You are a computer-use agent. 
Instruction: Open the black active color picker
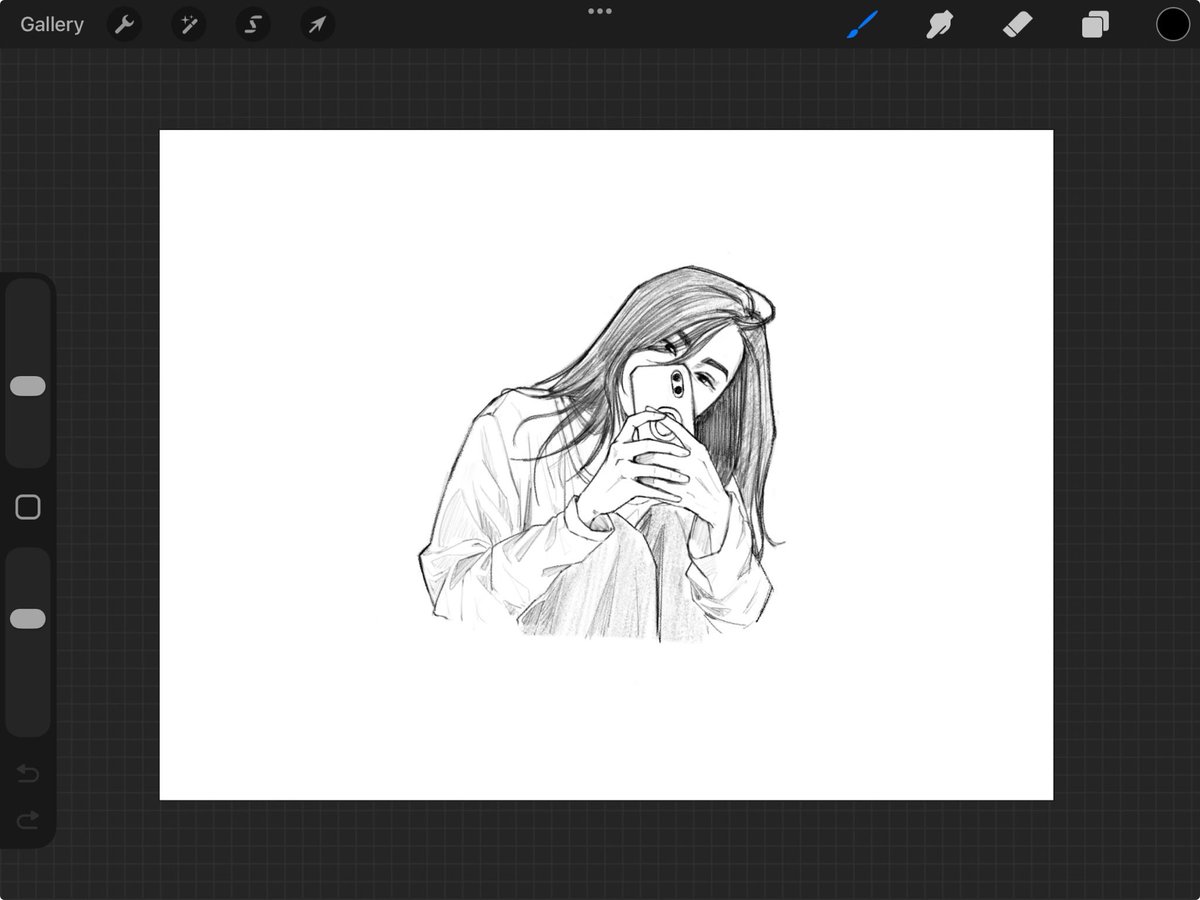pyautogui.click(x=1173, y=25)
